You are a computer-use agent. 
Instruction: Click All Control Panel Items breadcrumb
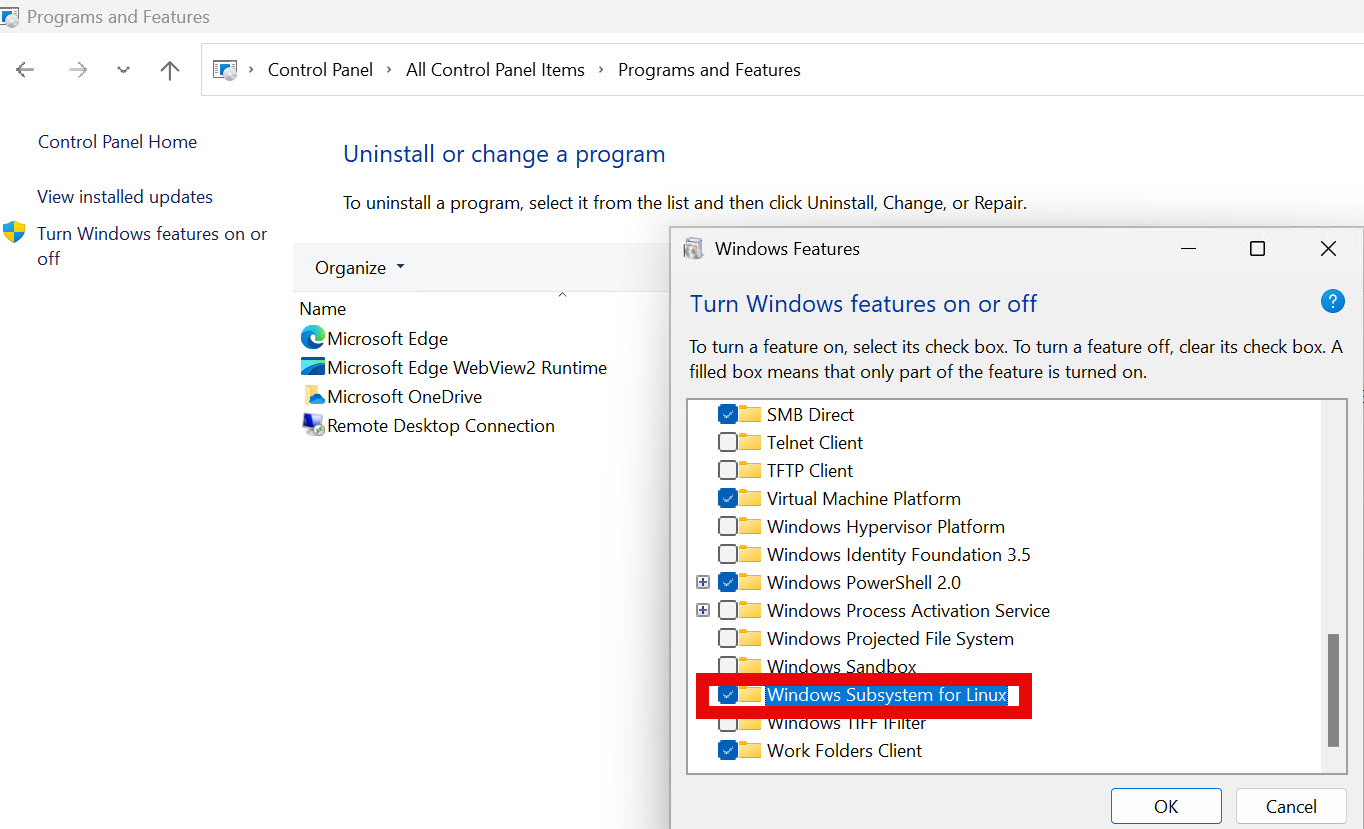495,70
